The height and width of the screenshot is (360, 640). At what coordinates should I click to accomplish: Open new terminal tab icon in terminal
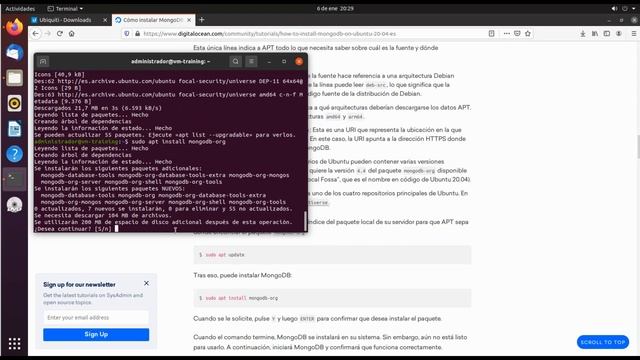coord(43,61)
